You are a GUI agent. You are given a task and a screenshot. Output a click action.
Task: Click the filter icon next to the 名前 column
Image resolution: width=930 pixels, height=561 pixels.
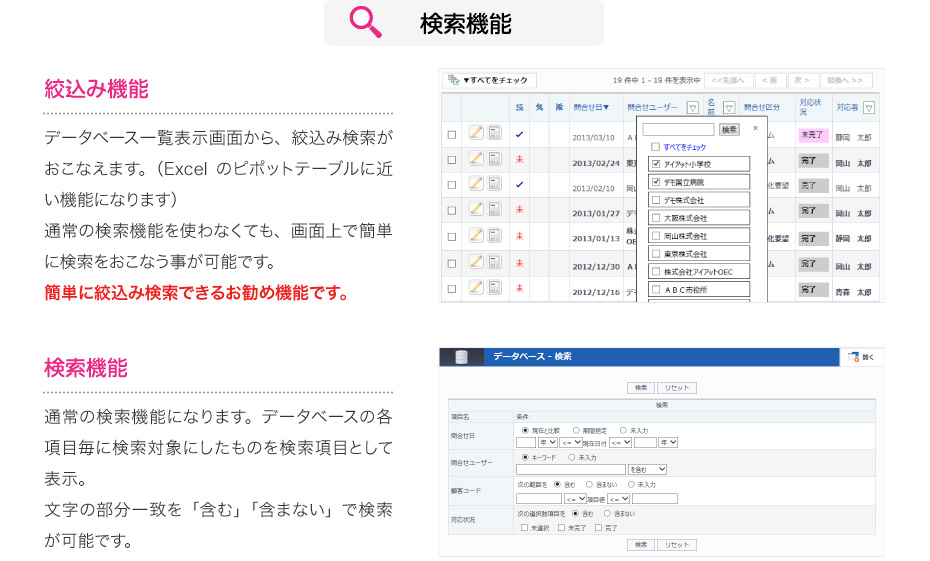tap(728, 108)
